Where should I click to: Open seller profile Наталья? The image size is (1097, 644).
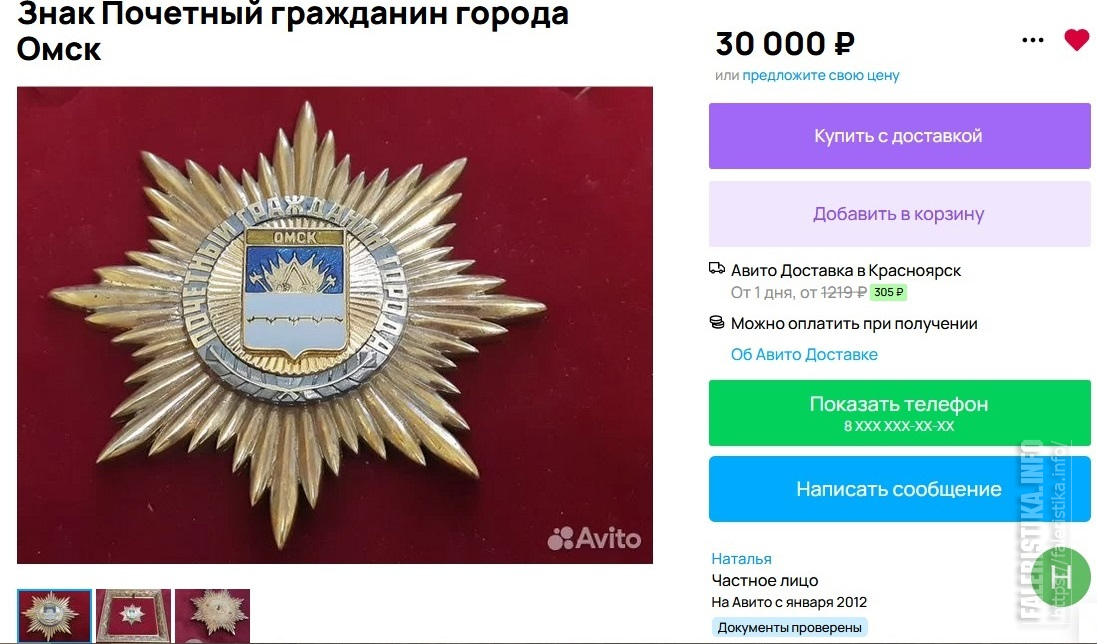[742, 559]
